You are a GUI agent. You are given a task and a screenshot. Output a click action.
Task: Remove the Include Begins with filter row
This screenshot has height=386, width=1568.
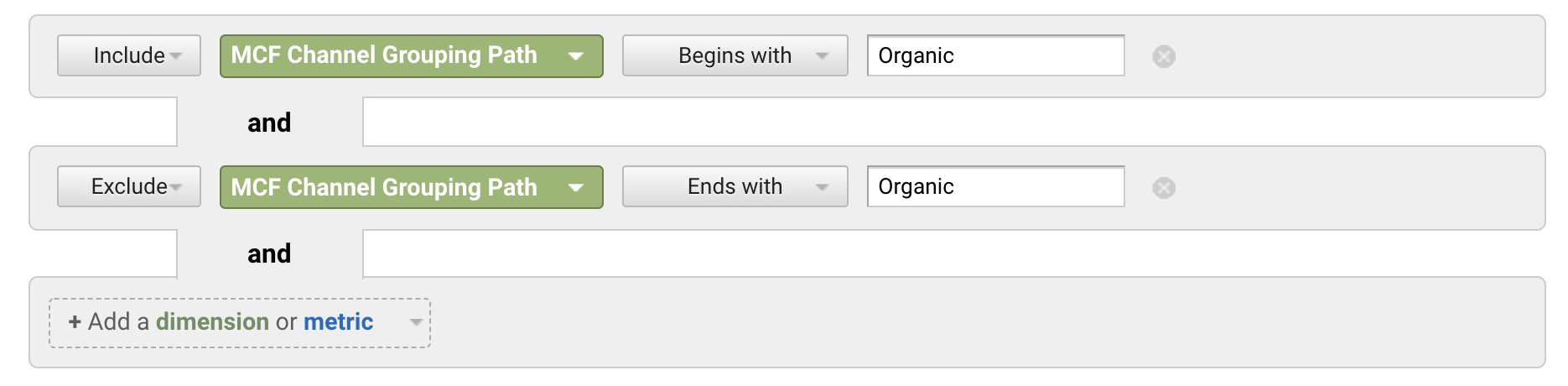pos(1163,56)
